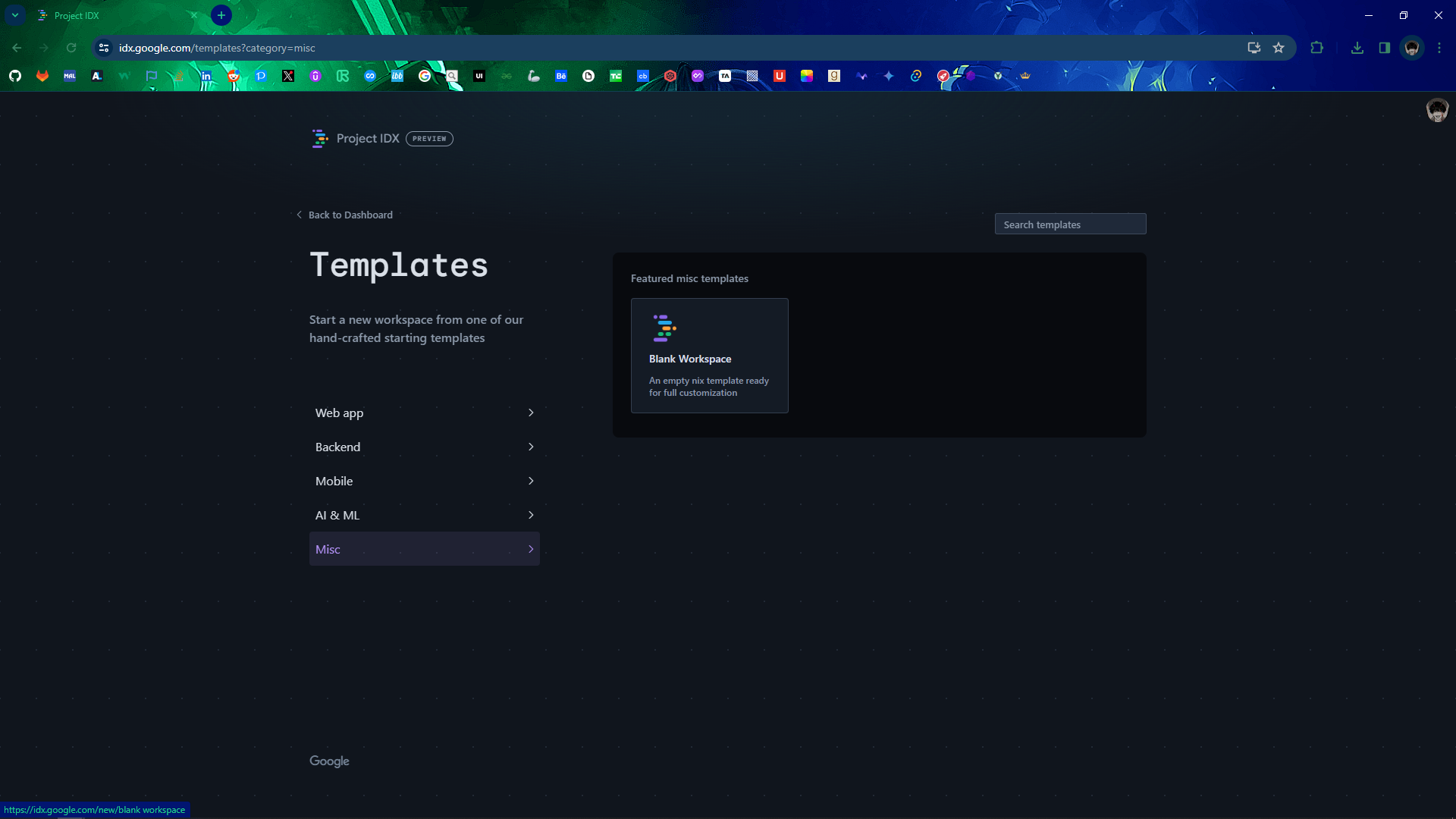
Task: Open the black UI bookmark icon
Action: click(x=479, y=76)
